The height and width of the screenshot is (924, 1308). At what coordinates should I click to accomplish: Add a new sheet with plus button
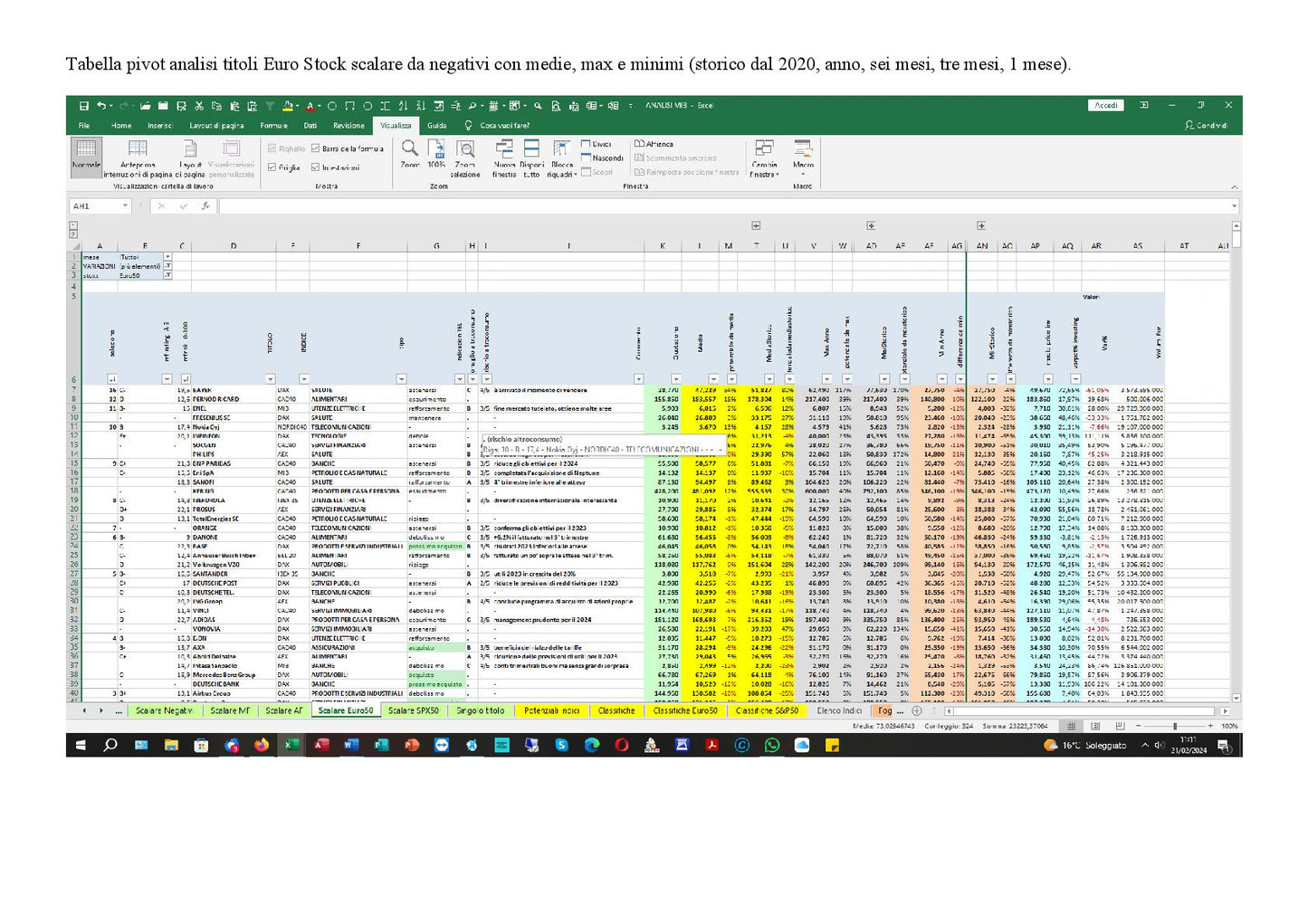[x=916, y=711]
